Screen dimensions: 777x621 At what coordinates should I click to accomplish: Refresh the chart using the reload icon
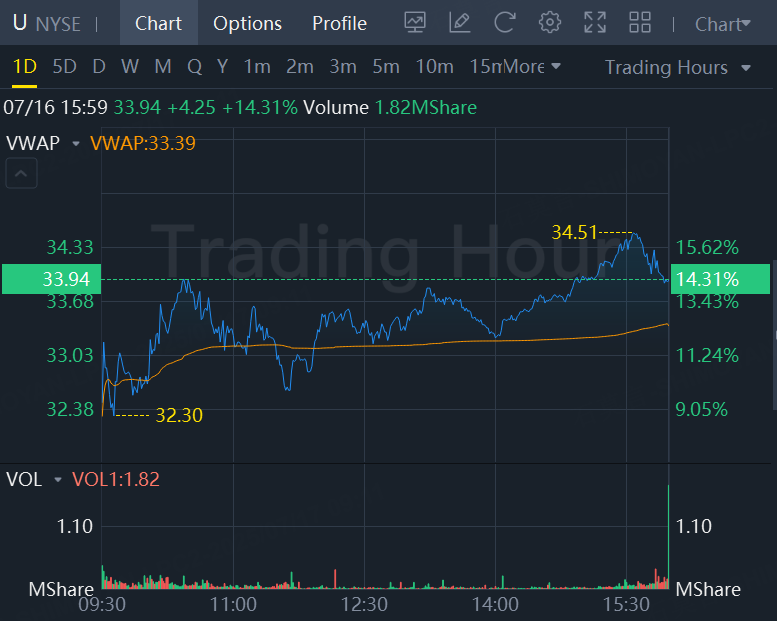coord(504,22)
